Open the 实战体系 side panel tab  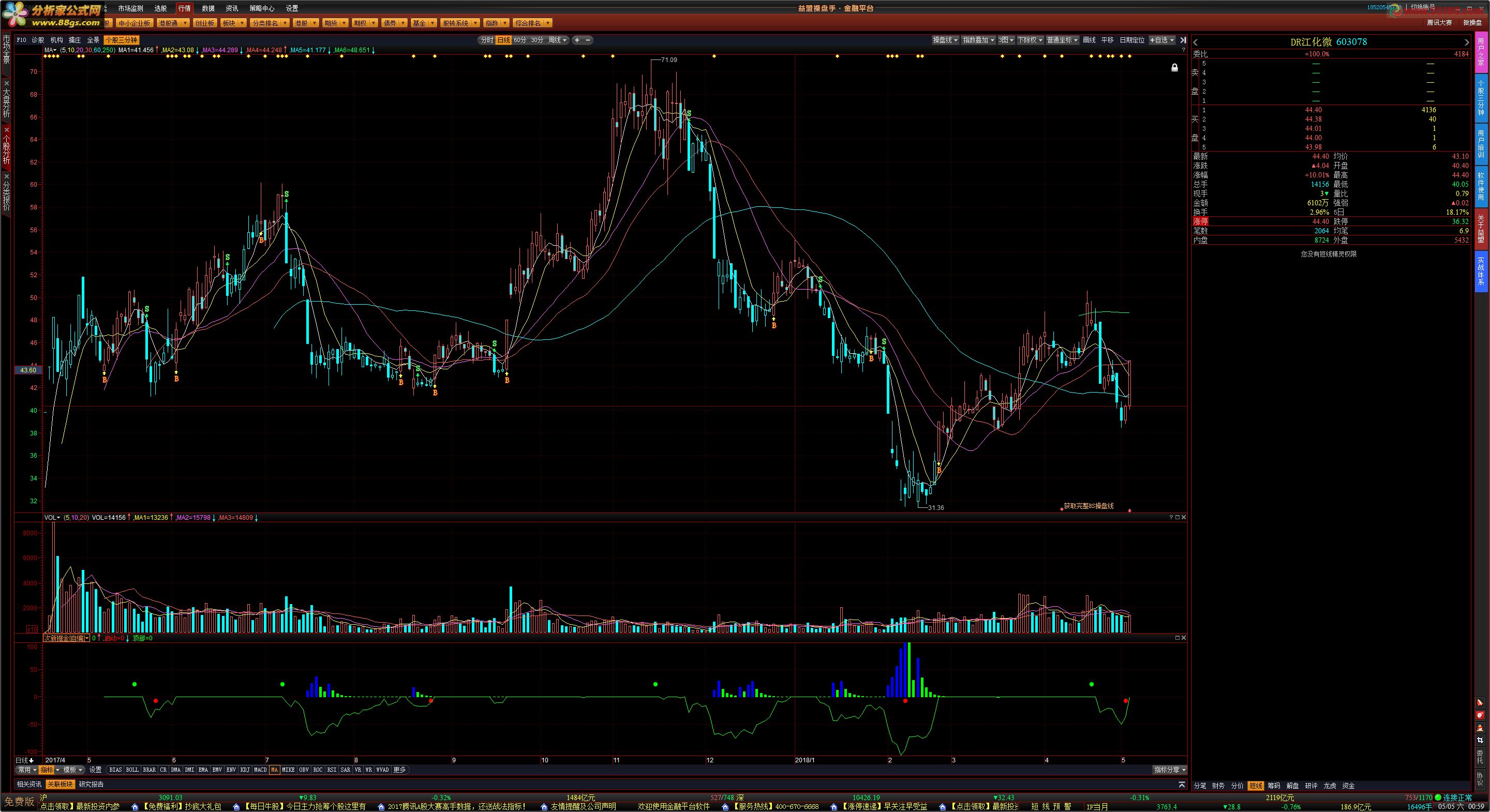pos(1481,272)
